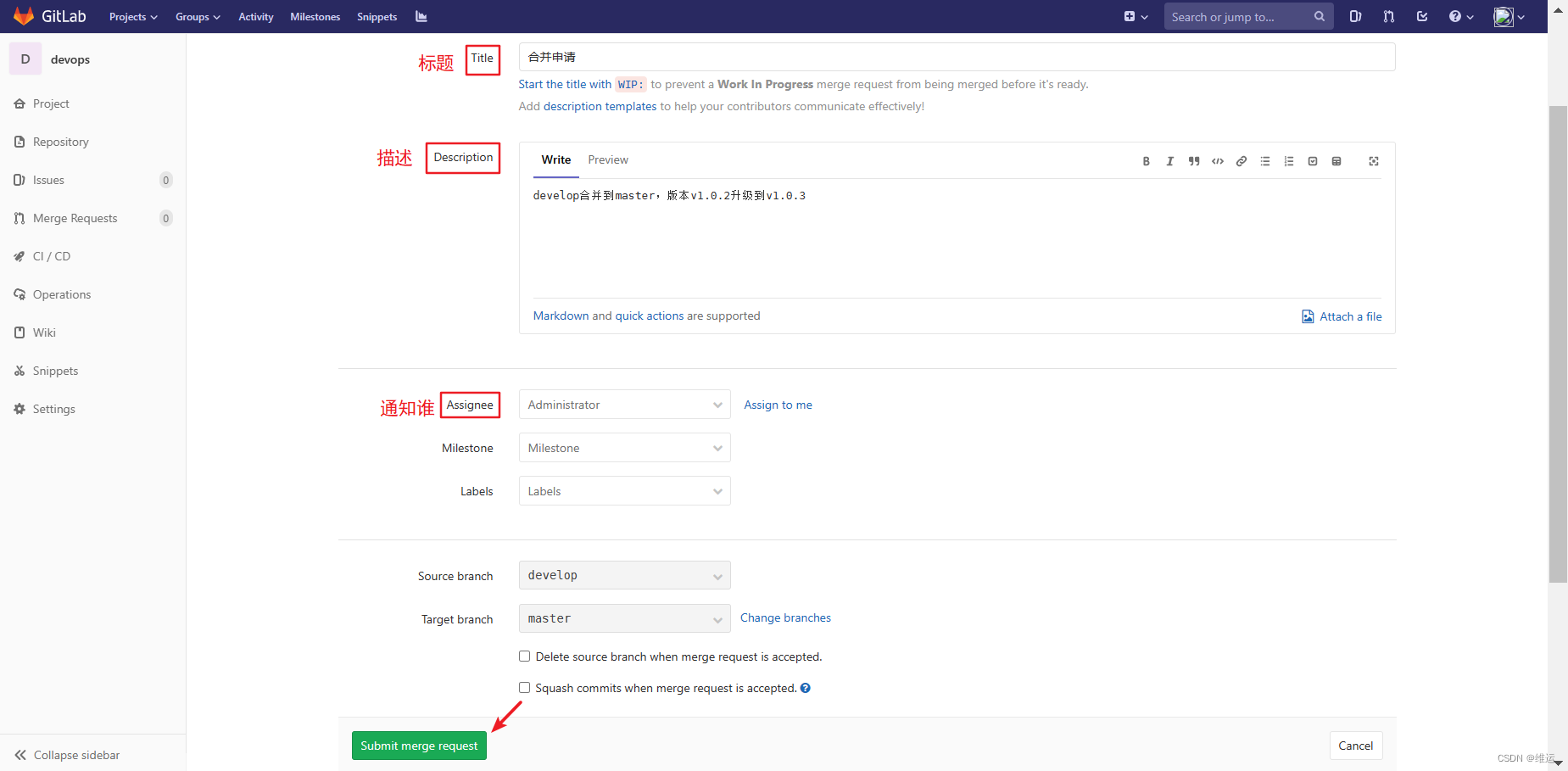Expand the Projects dropdown in navbar

[x=133, y=17]
